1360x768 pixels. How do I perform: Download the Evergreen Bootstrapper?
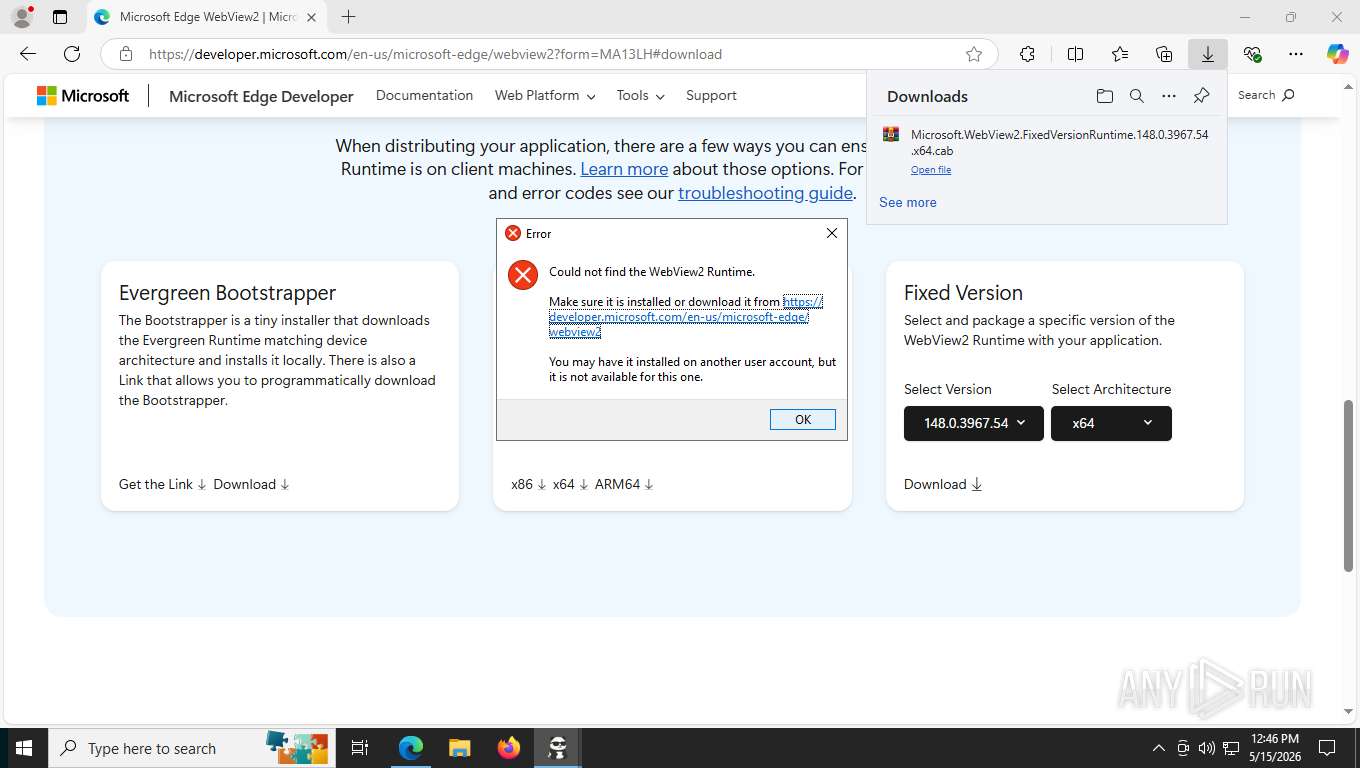click(251, 484)
